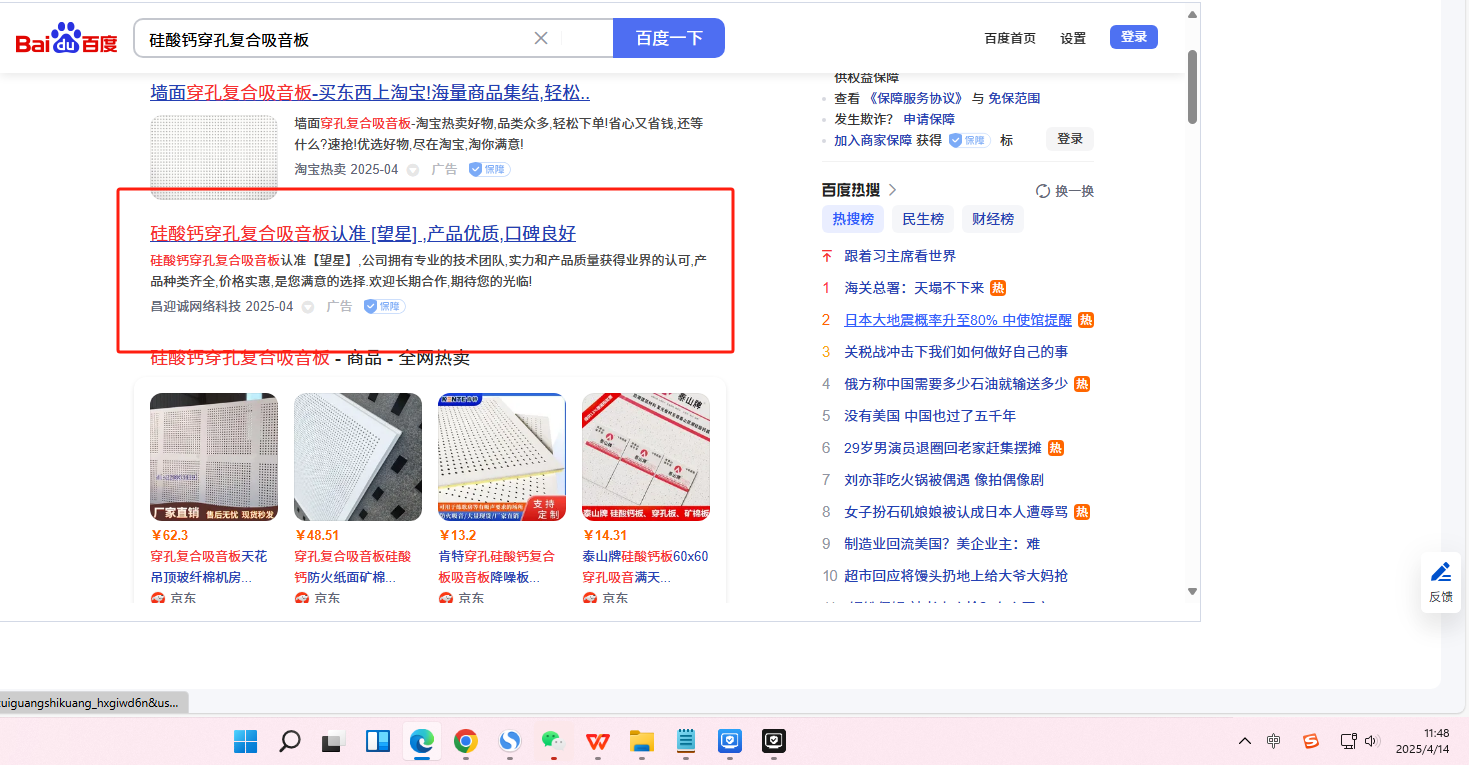Open hot search 跟着习主席看世界
1469x765 pixels.
[900, 256]
